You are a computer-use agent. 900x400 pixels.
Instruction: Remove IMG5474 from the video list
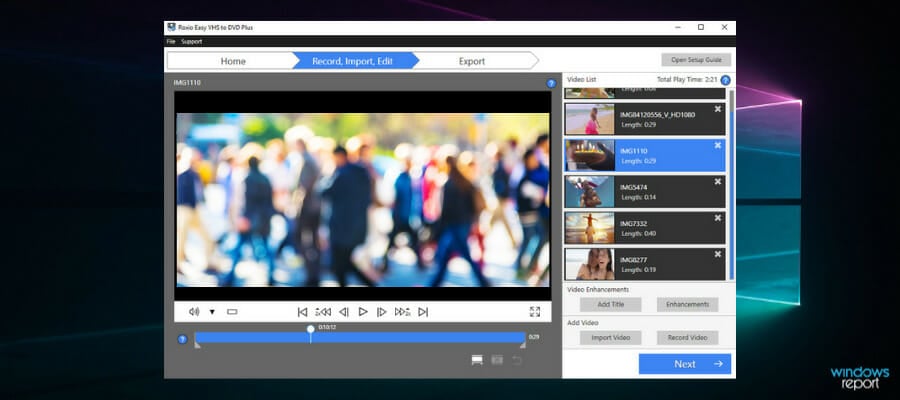pos(717,182)
